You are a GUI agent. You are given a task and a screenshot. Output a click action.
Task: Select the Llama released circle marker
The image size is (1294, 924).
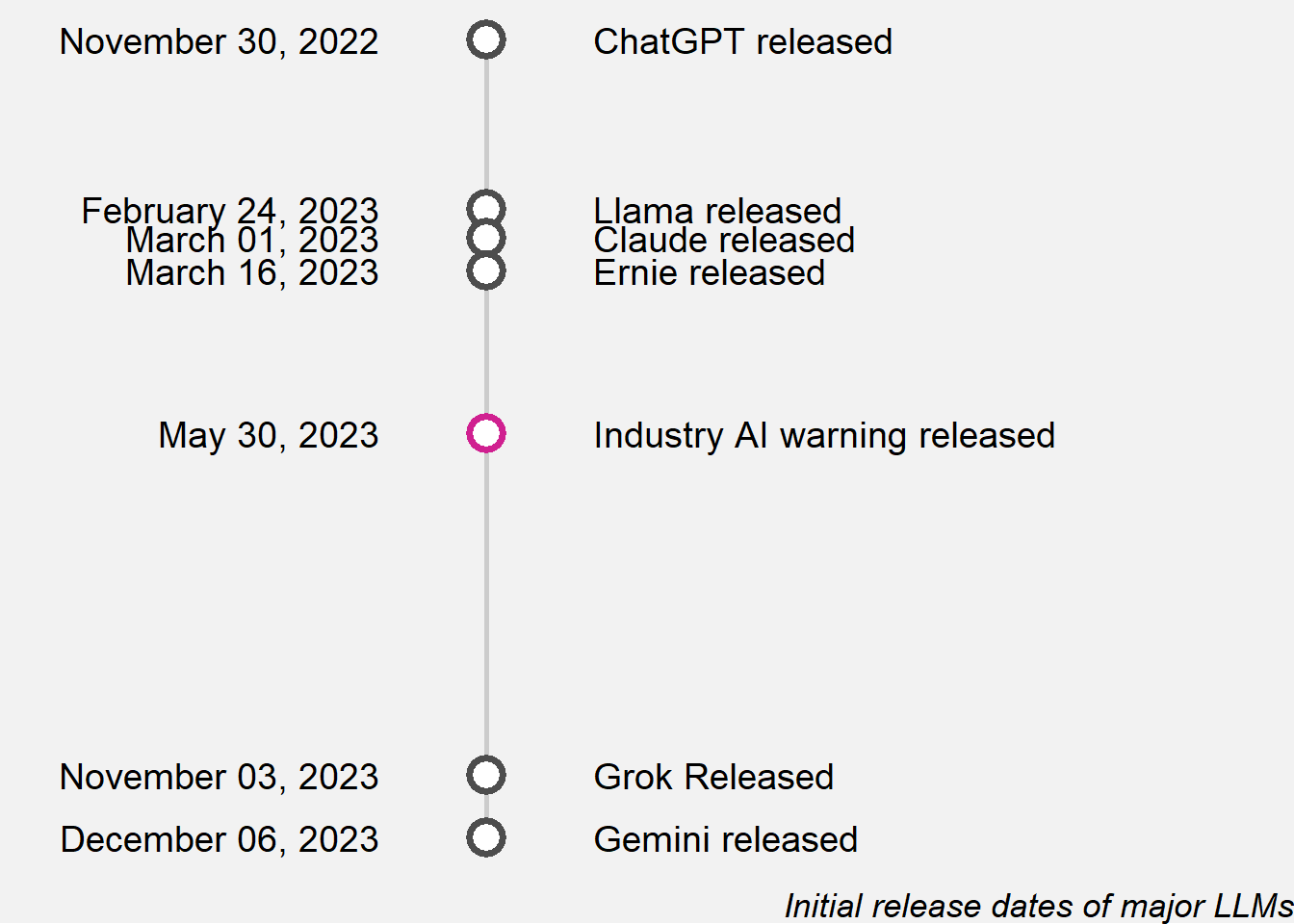click(x=486, y=206)
